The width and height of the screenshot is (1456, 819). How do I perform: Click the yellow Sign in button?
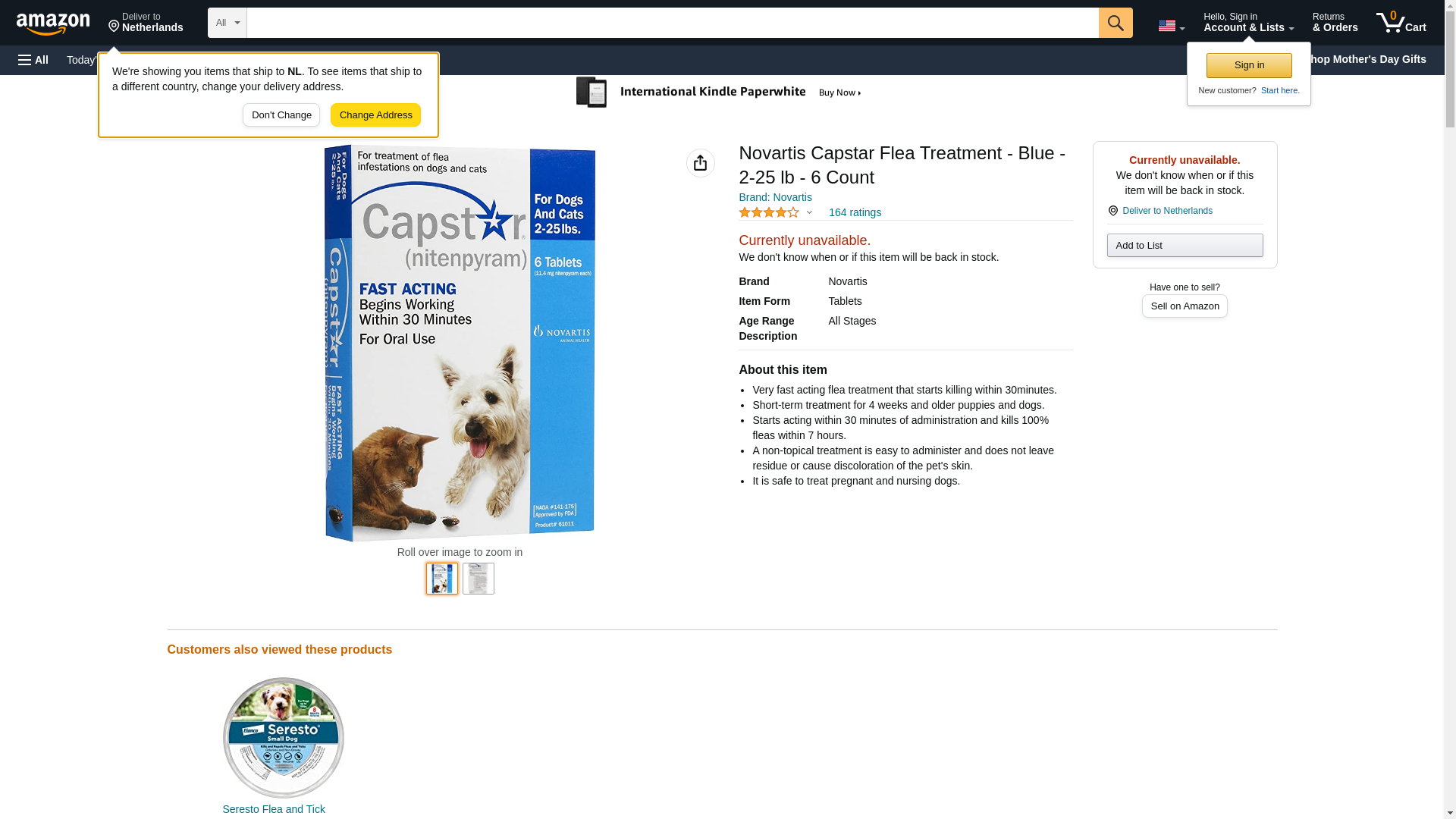click(x=1248, y=65)
